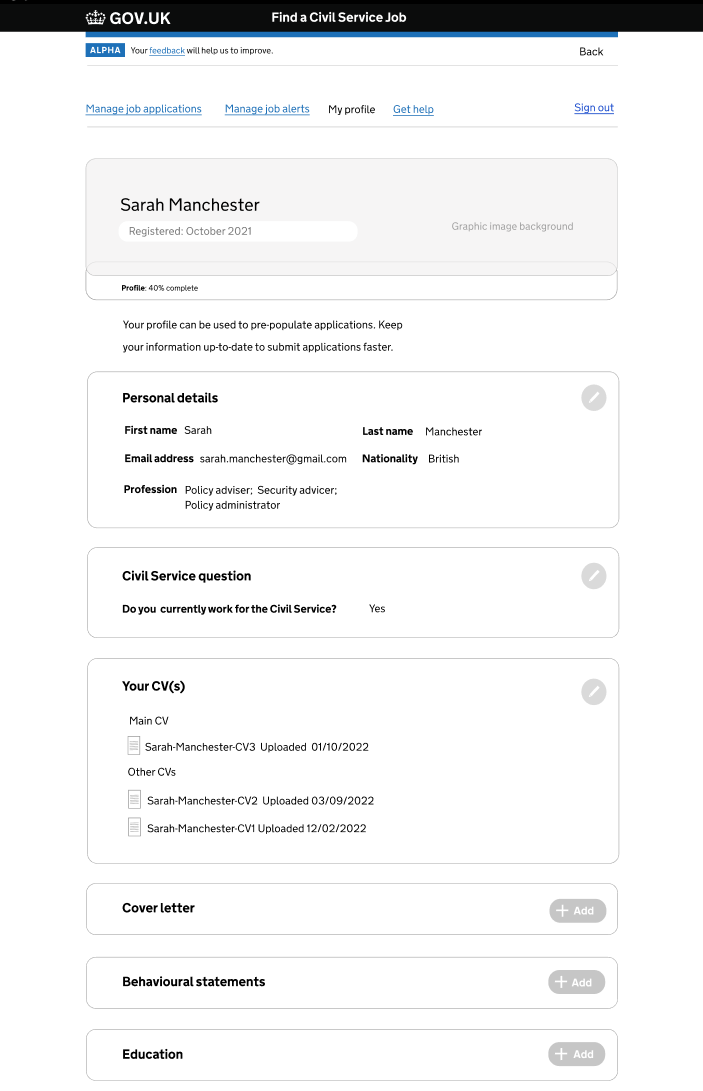This screenshot has width=703, height=1091.
Task: Go to Manage job applications
Action: pyautogui.click(x=144, y=109)
